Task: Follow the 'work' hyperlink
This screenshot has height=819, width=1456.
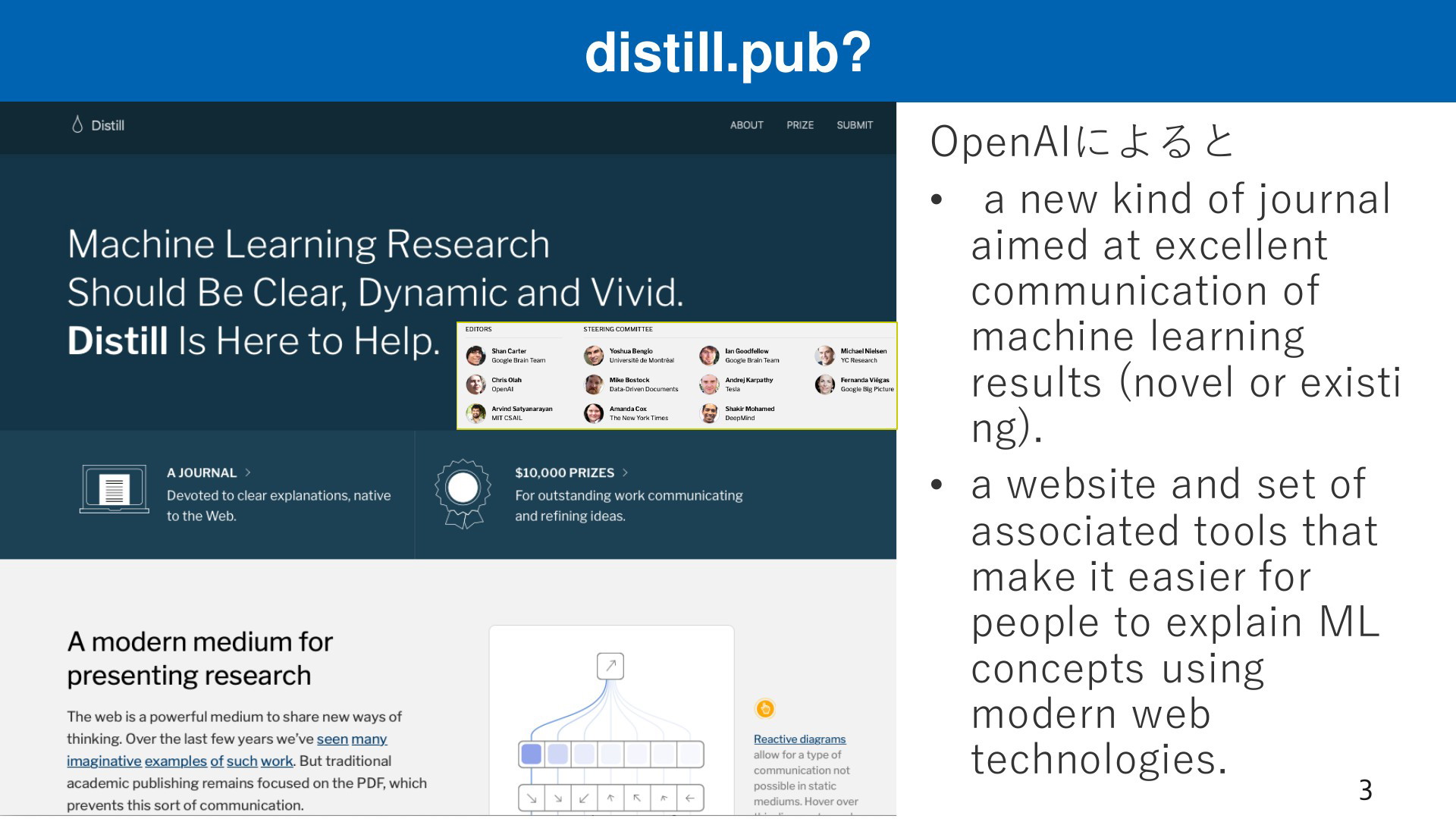Action: click(x=277, y=761)
